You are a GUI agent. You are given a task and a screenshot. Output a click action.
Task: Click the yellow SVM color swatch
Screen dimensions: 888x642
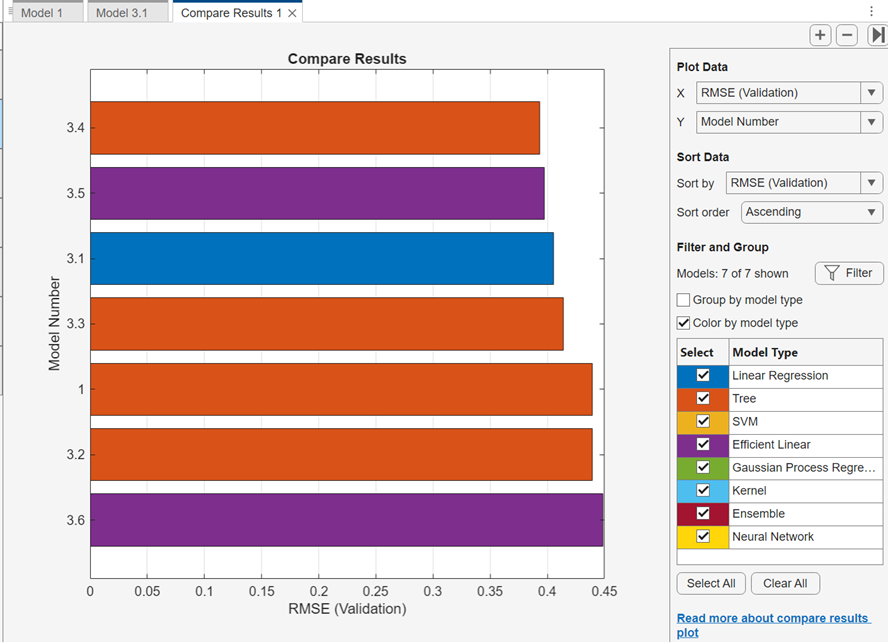[685, 421]
